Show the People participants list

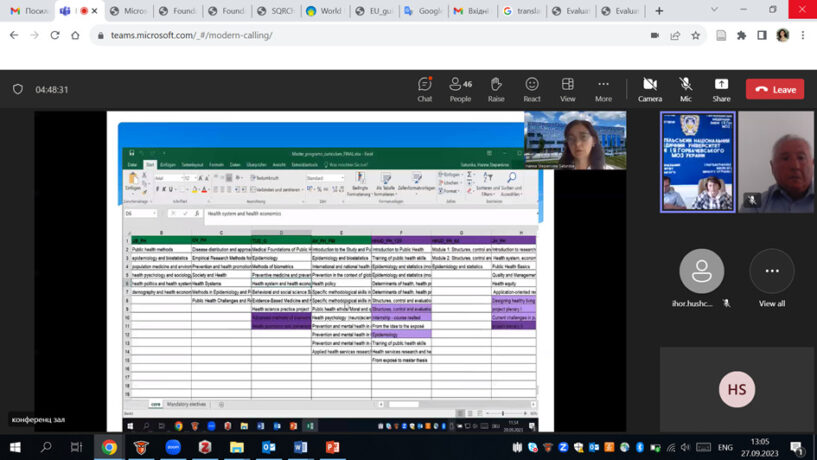460,89
